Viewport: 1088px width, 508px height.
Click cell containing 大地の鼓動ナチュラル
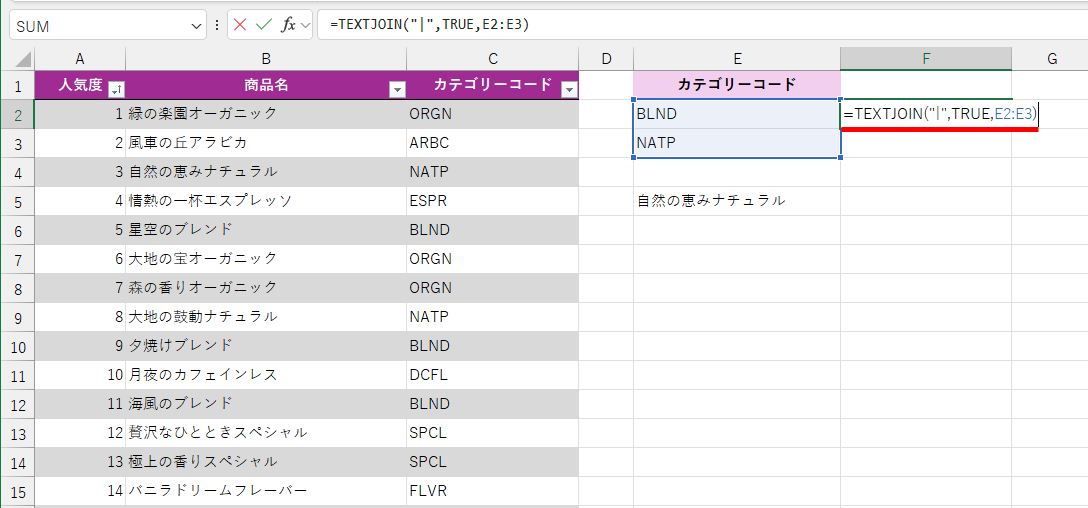point(266,317)
